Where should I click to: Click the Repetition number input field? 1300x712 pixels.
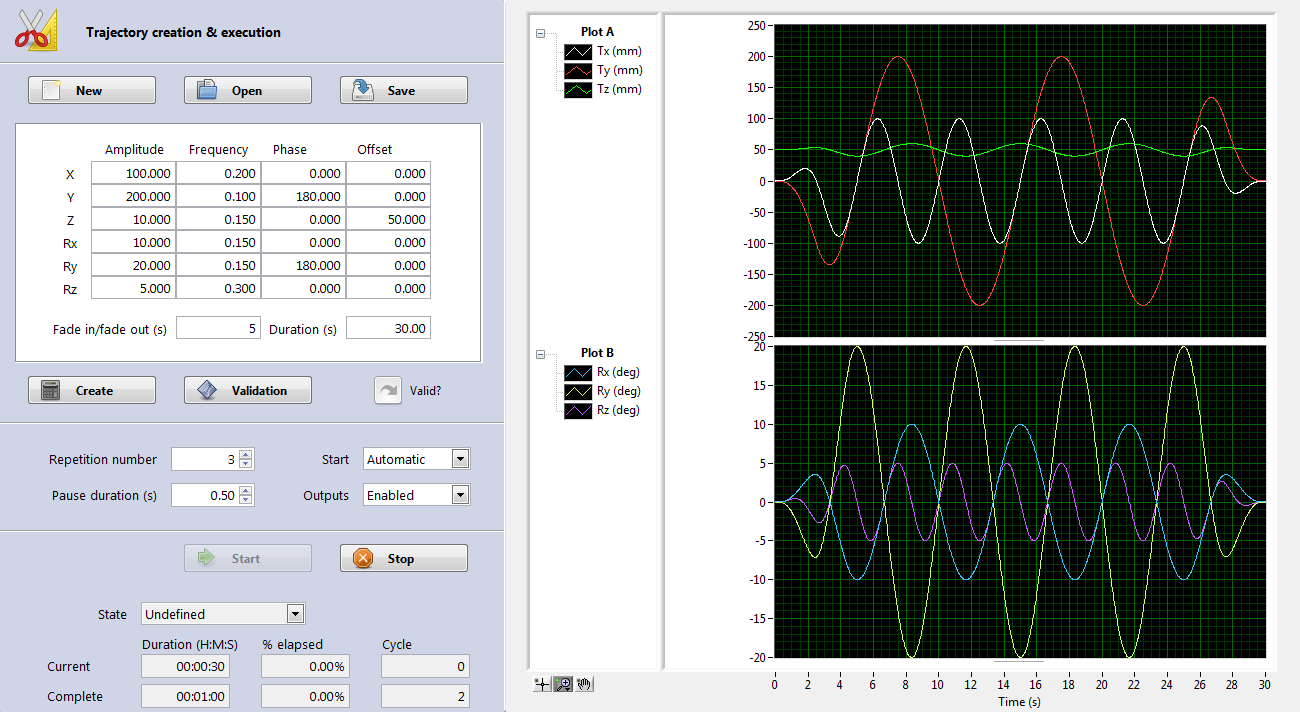click(205, 459)
